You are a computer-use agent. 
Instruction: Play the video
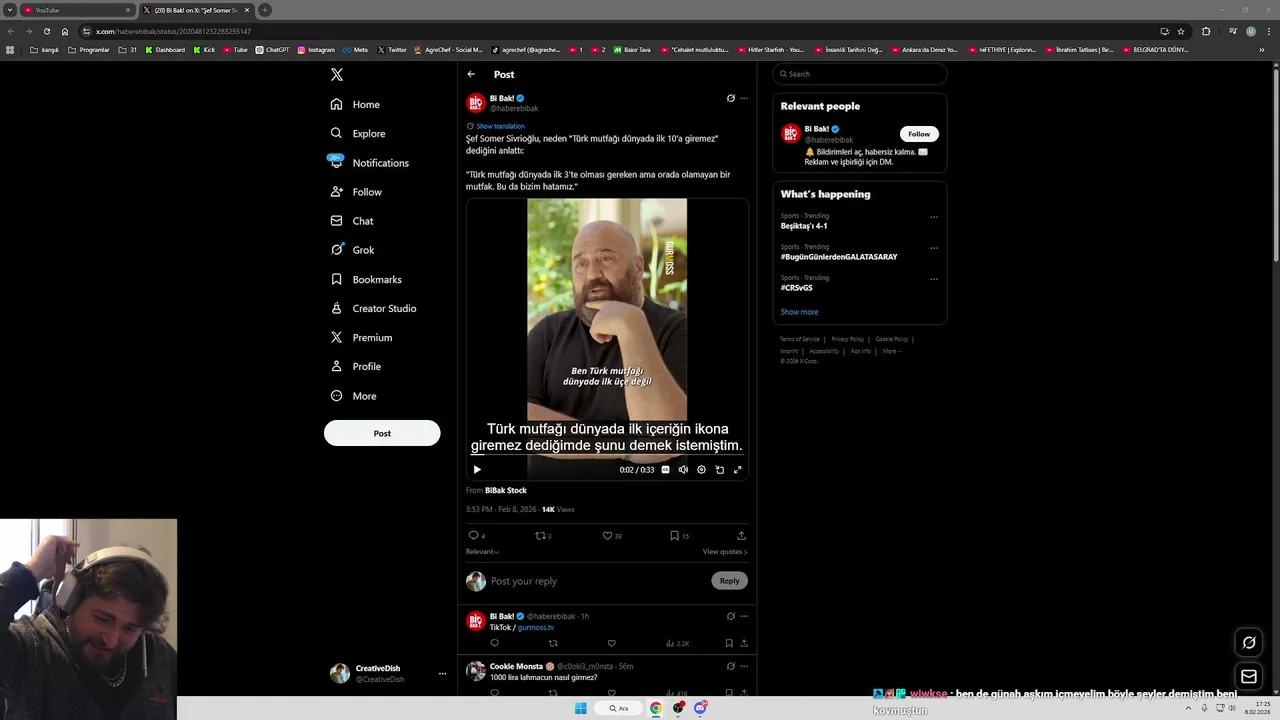coord(477,469)
